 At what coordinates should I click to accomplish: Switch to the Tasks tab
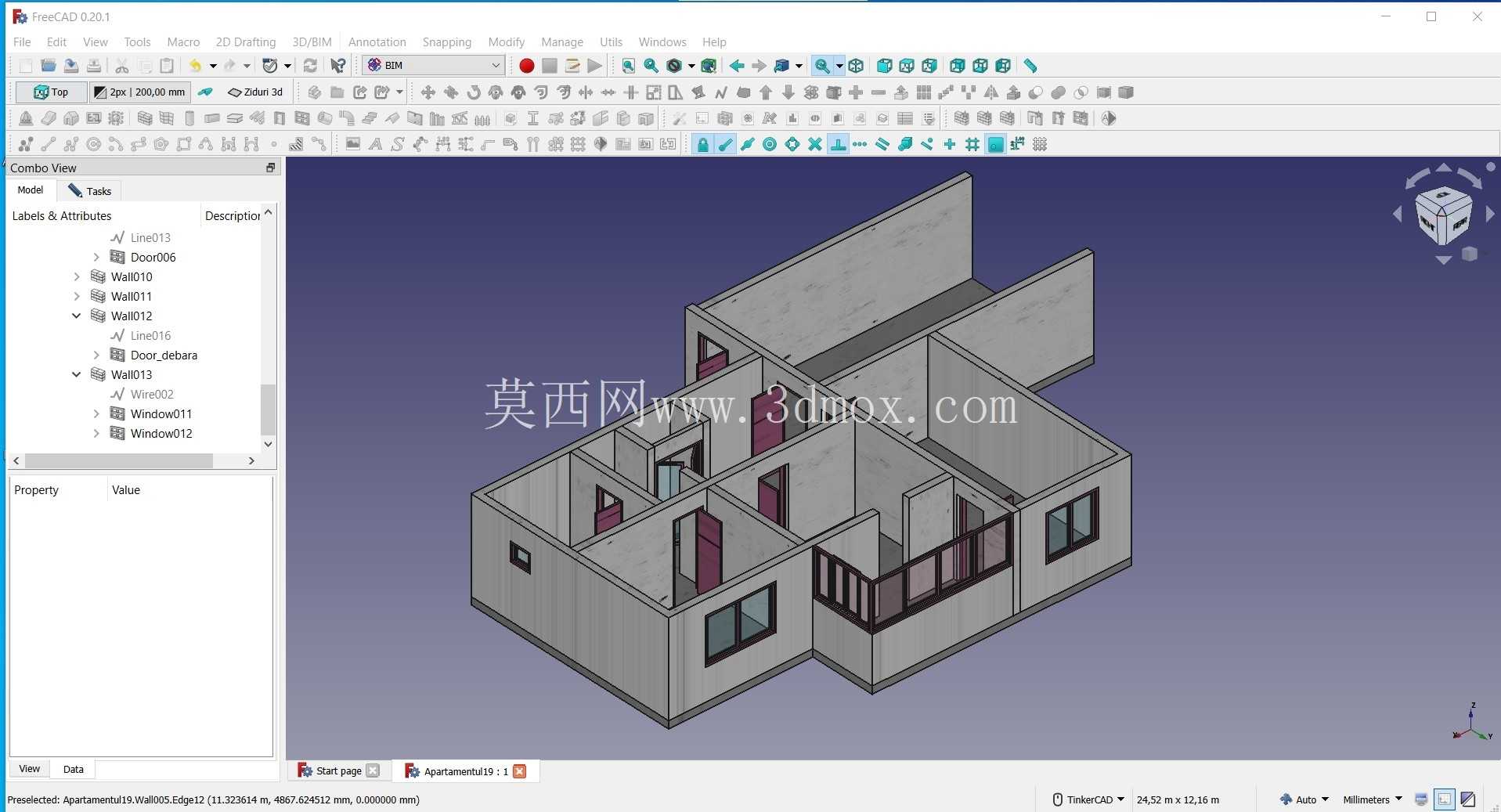(90, 190)
